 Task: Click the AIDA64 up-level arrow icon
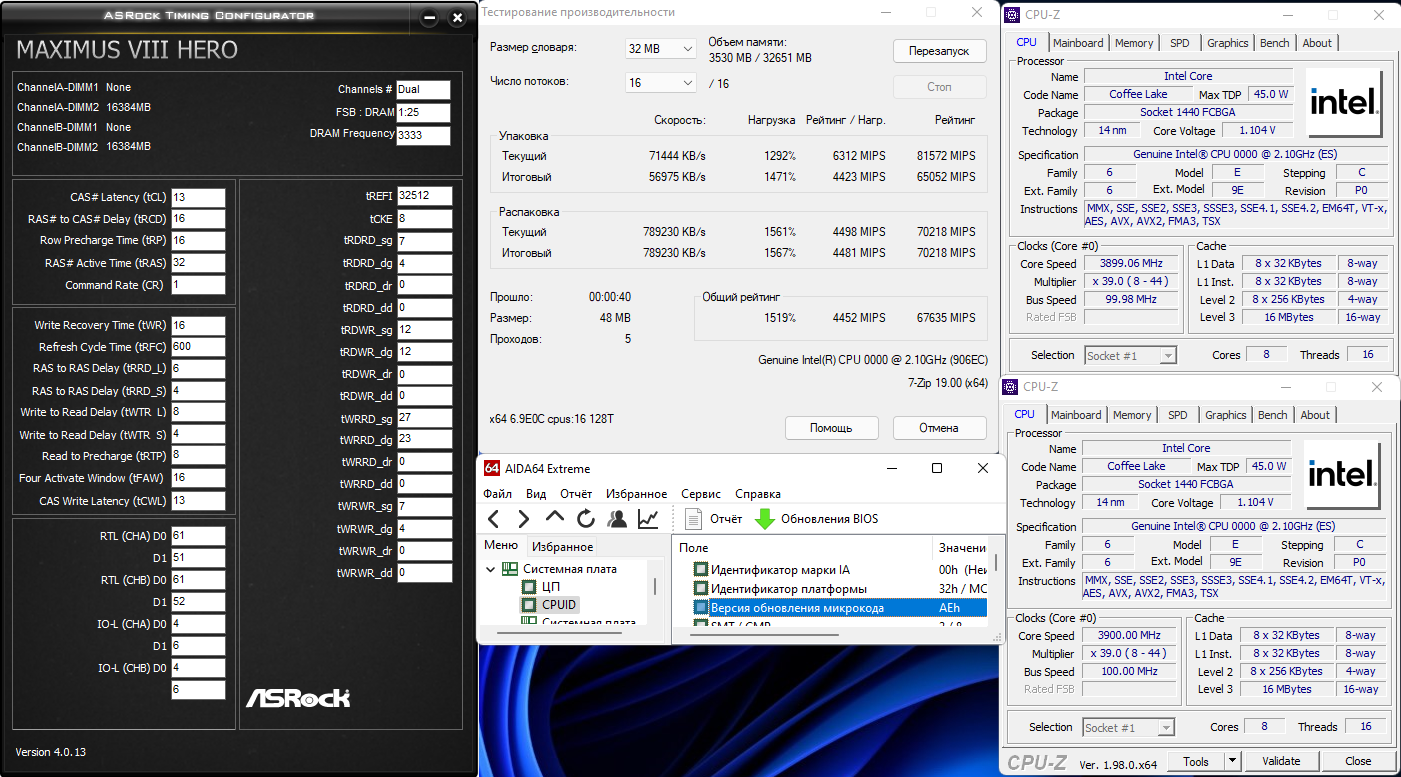click(x=555, y=518)
